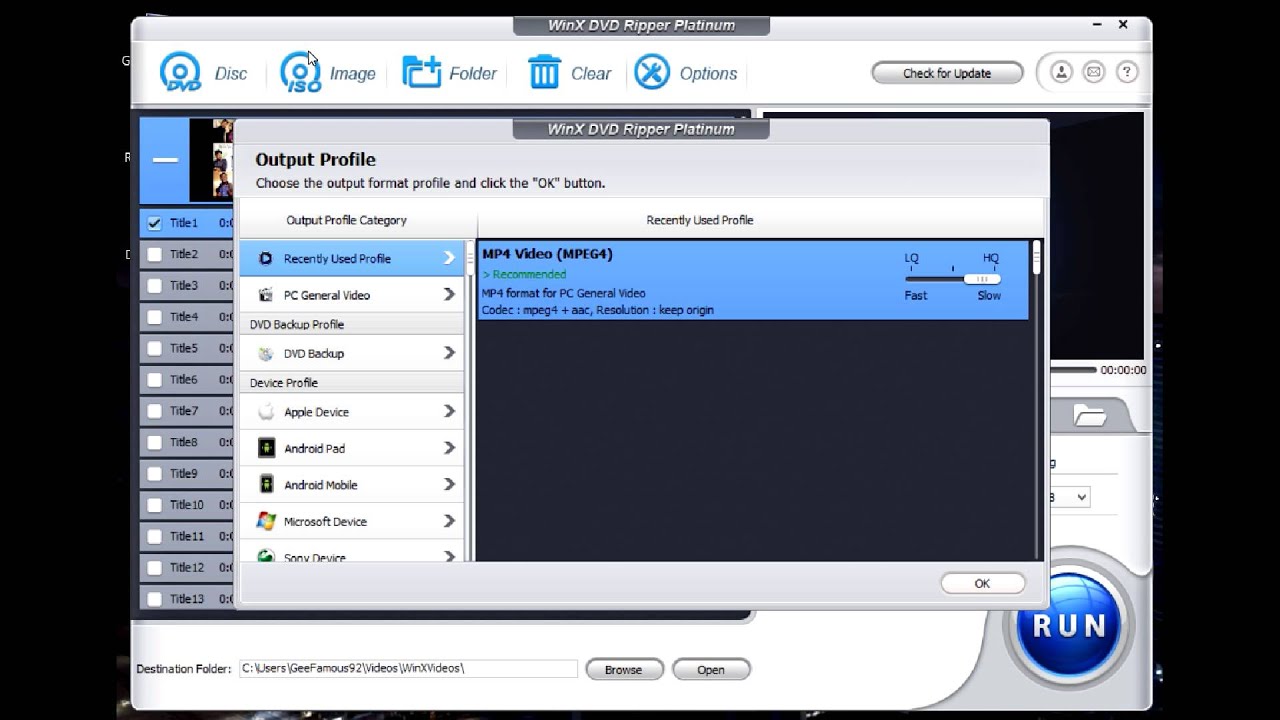Select Android Mobile category
The image size is (1280, 720).
pos(352,484)
